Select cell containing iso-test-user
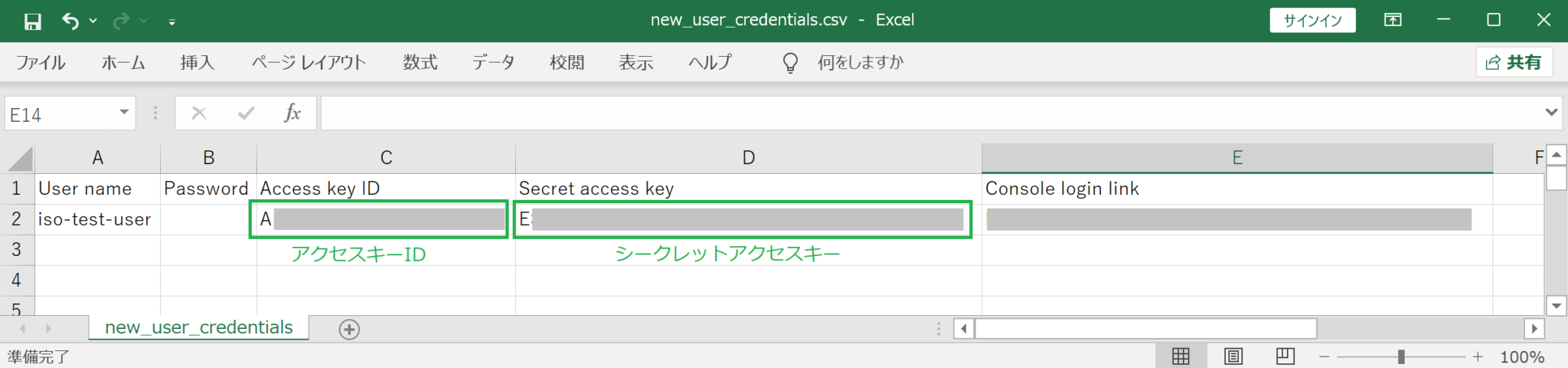Screen dimensions: 1568x368 pyautogui.click(x=96, y=219)
